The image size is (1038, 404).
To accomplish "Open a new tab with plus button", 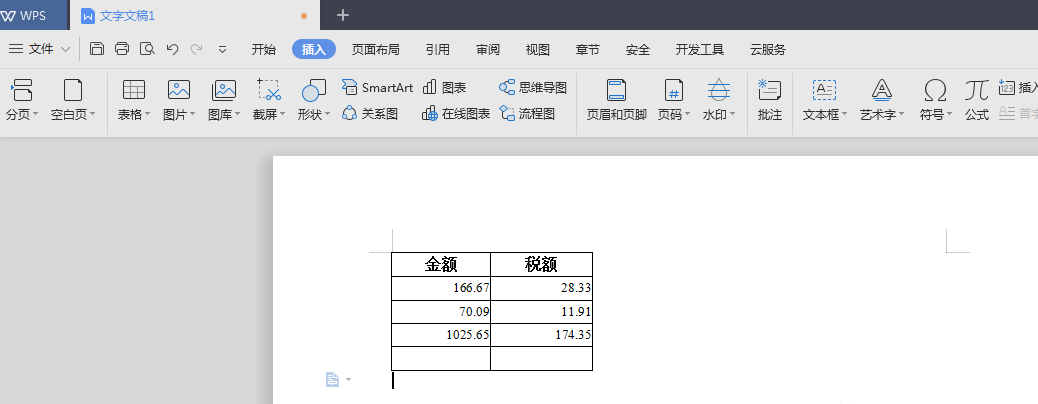I will [x=343, y=15].
